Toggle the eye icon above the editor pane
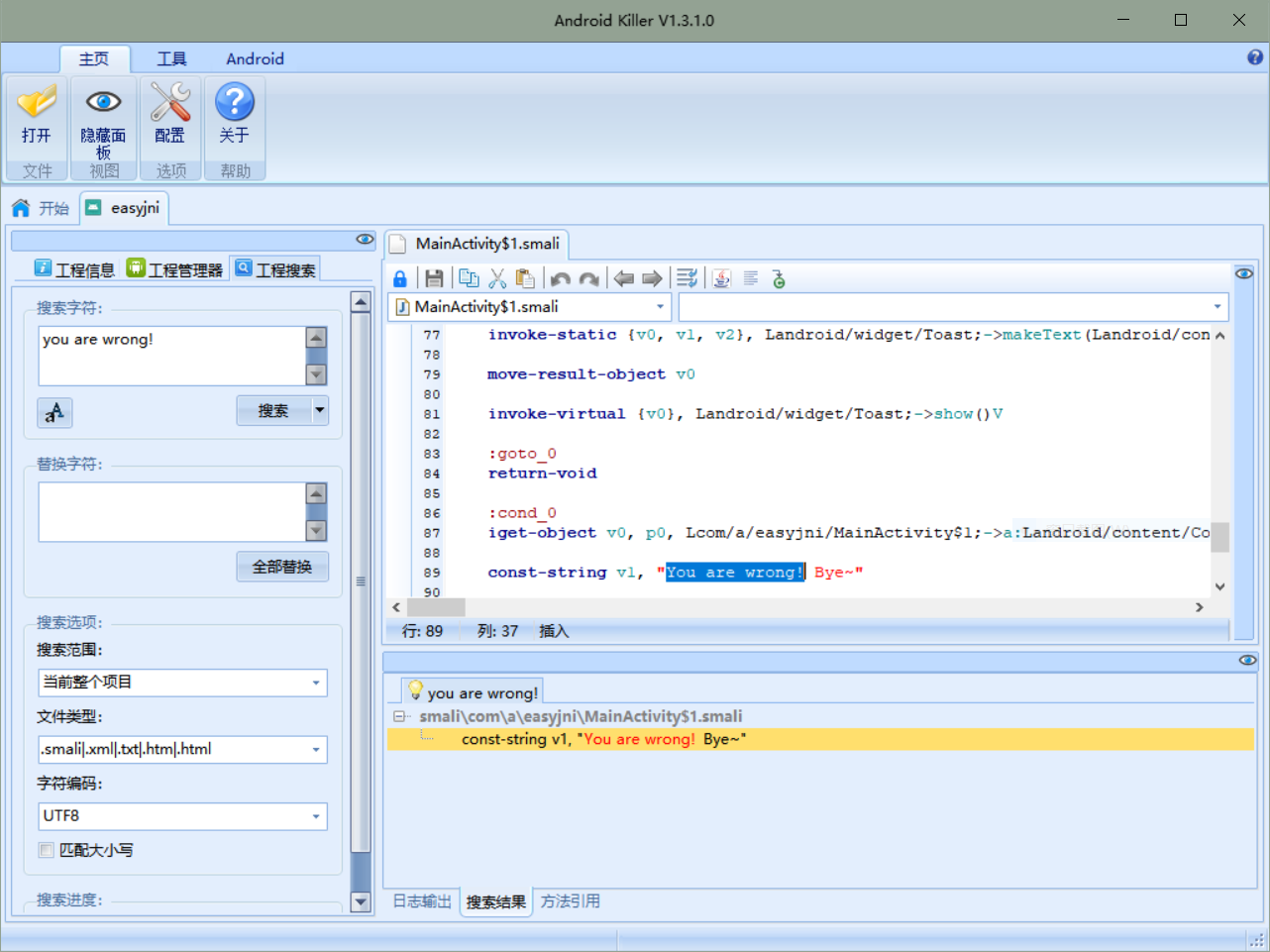 pos(1244,272)
